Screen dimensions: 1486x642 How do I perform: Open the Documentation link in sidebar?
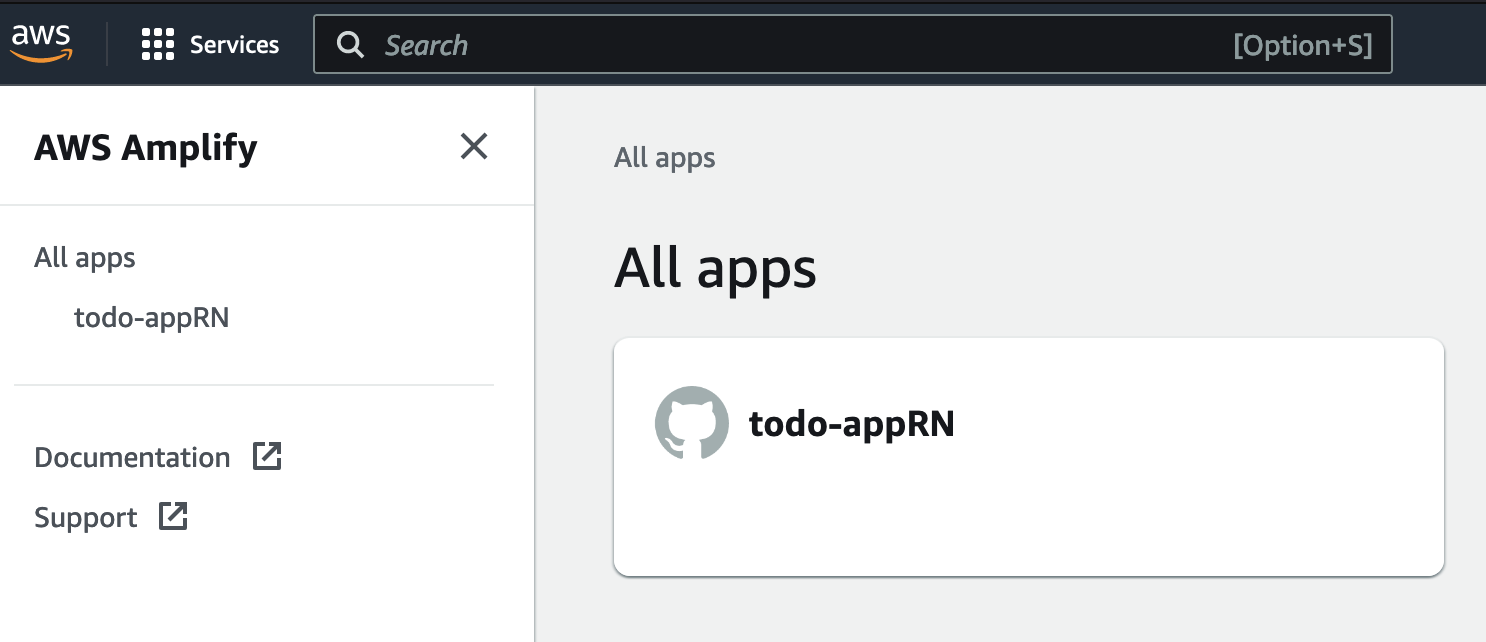[x=132, y=458]
